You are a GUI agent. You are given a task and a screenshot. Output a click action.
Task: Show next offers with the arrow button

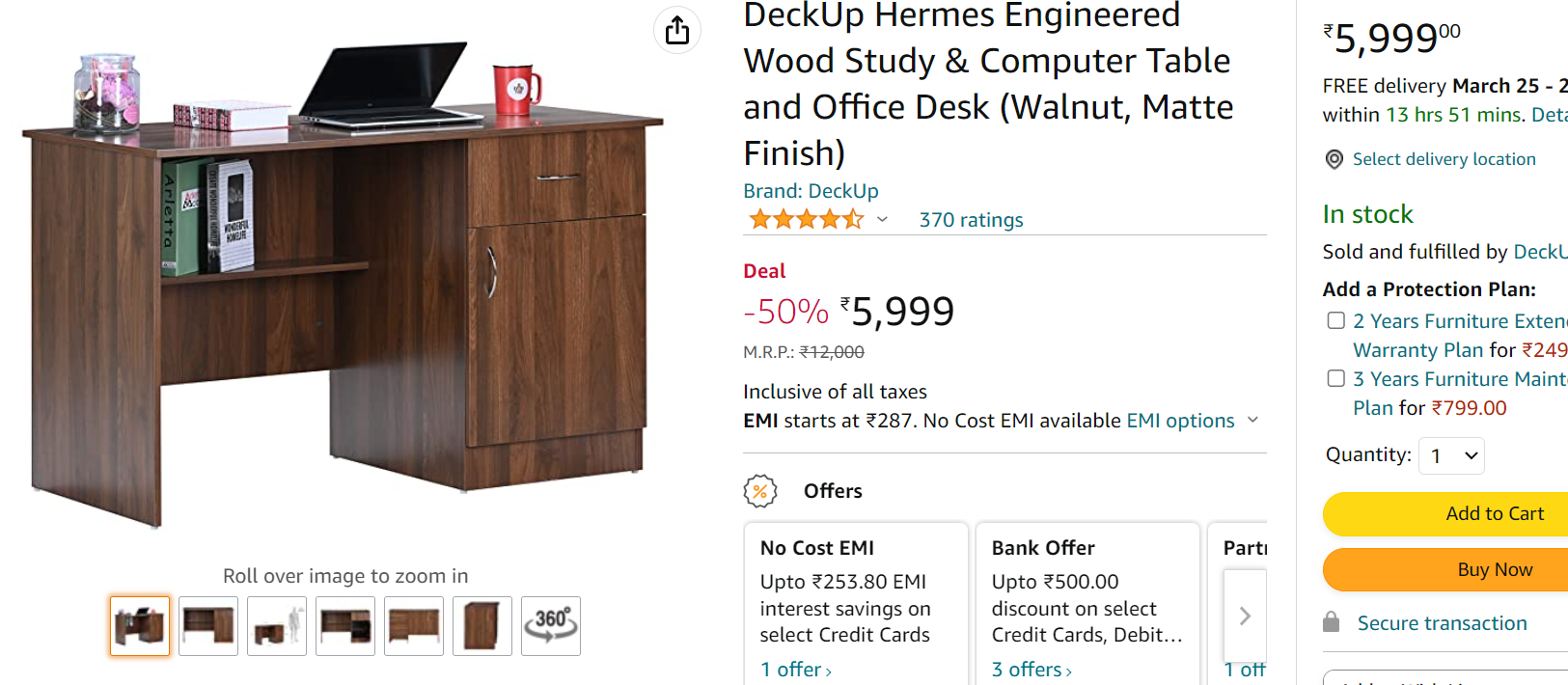click(x=1245, y=616)
